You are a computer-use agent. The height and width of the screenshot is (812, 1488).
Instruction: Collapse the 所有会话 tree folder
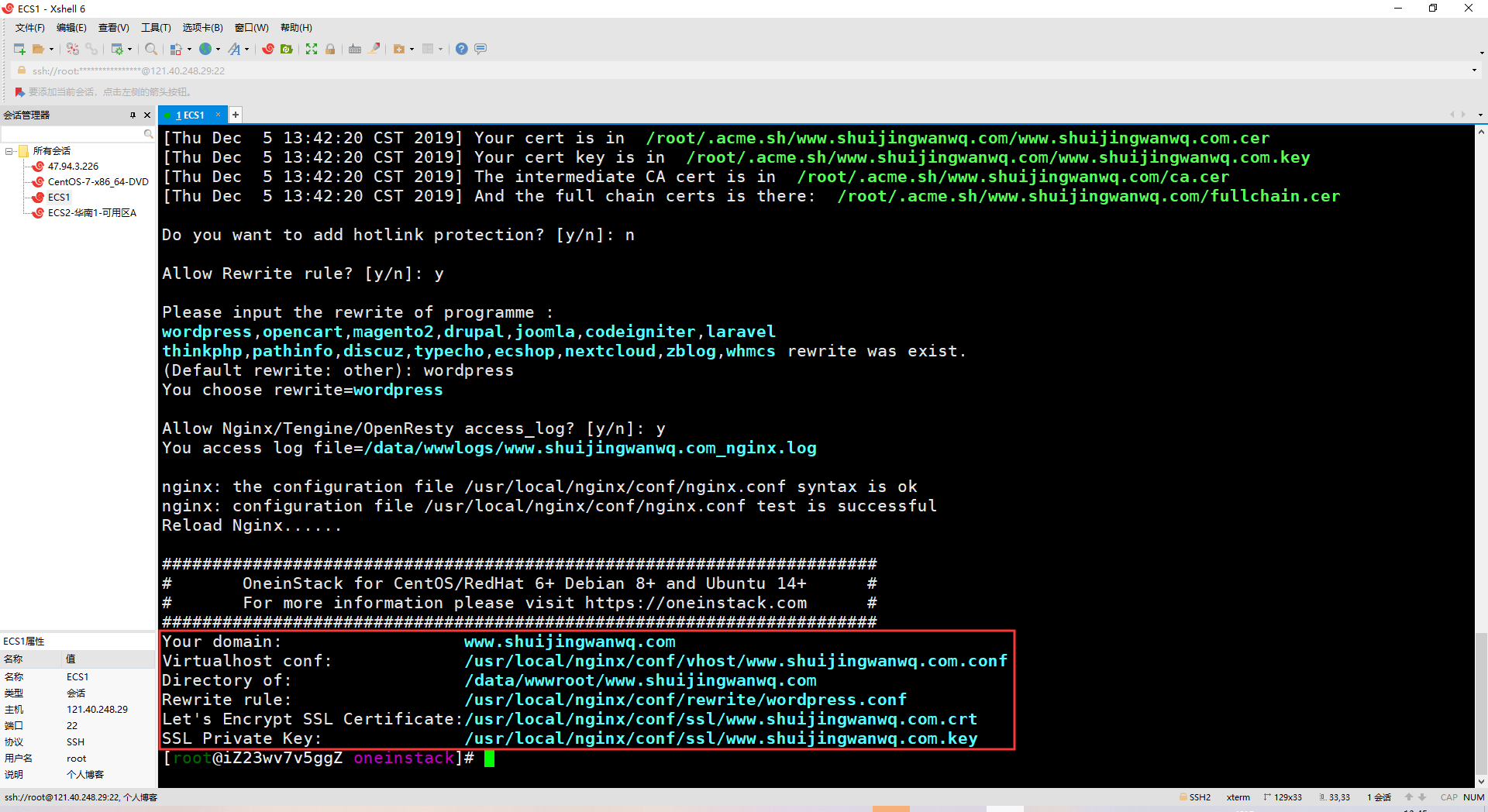[9, 151]
